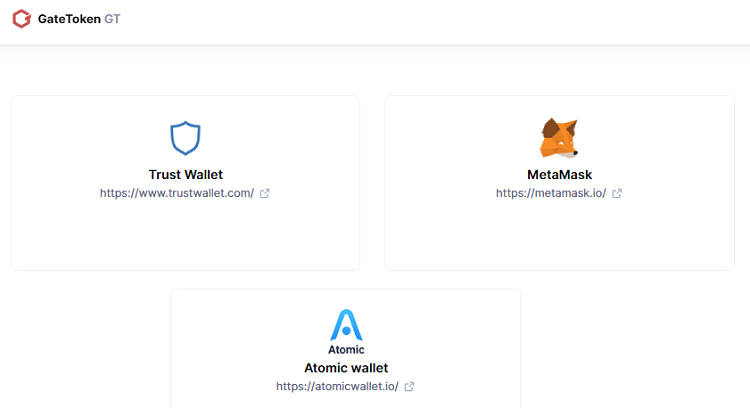Click the 'Atomic wallet' heading text
The image size is (750, 408).
tap(346, 368)
